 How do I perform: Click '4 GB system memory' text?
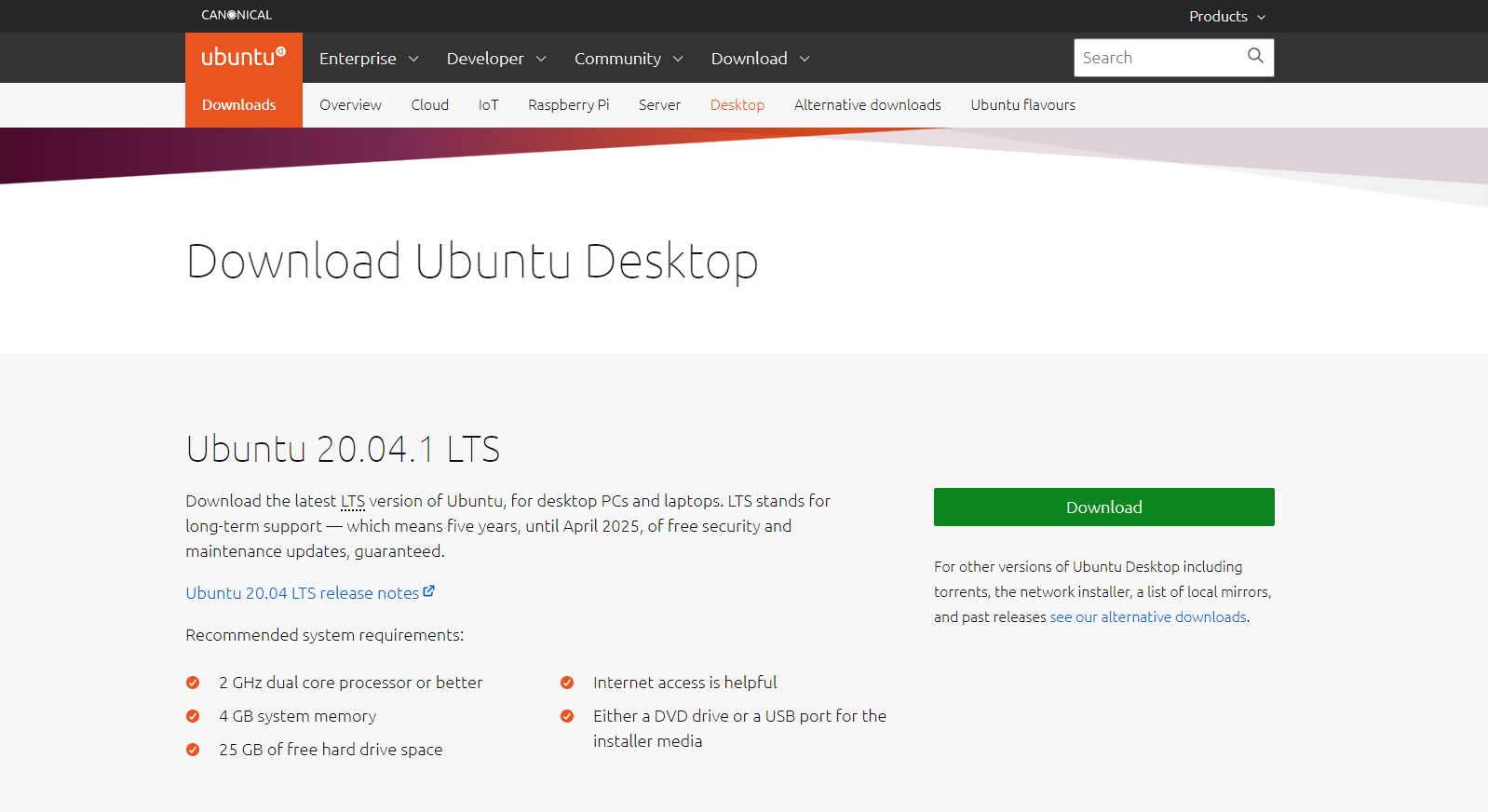click(x=298, y=716)
